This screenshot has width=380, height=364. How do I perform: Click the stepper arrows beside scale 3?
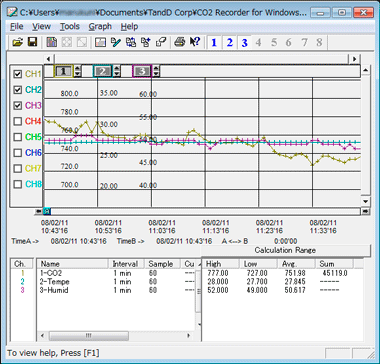point(156,71)
